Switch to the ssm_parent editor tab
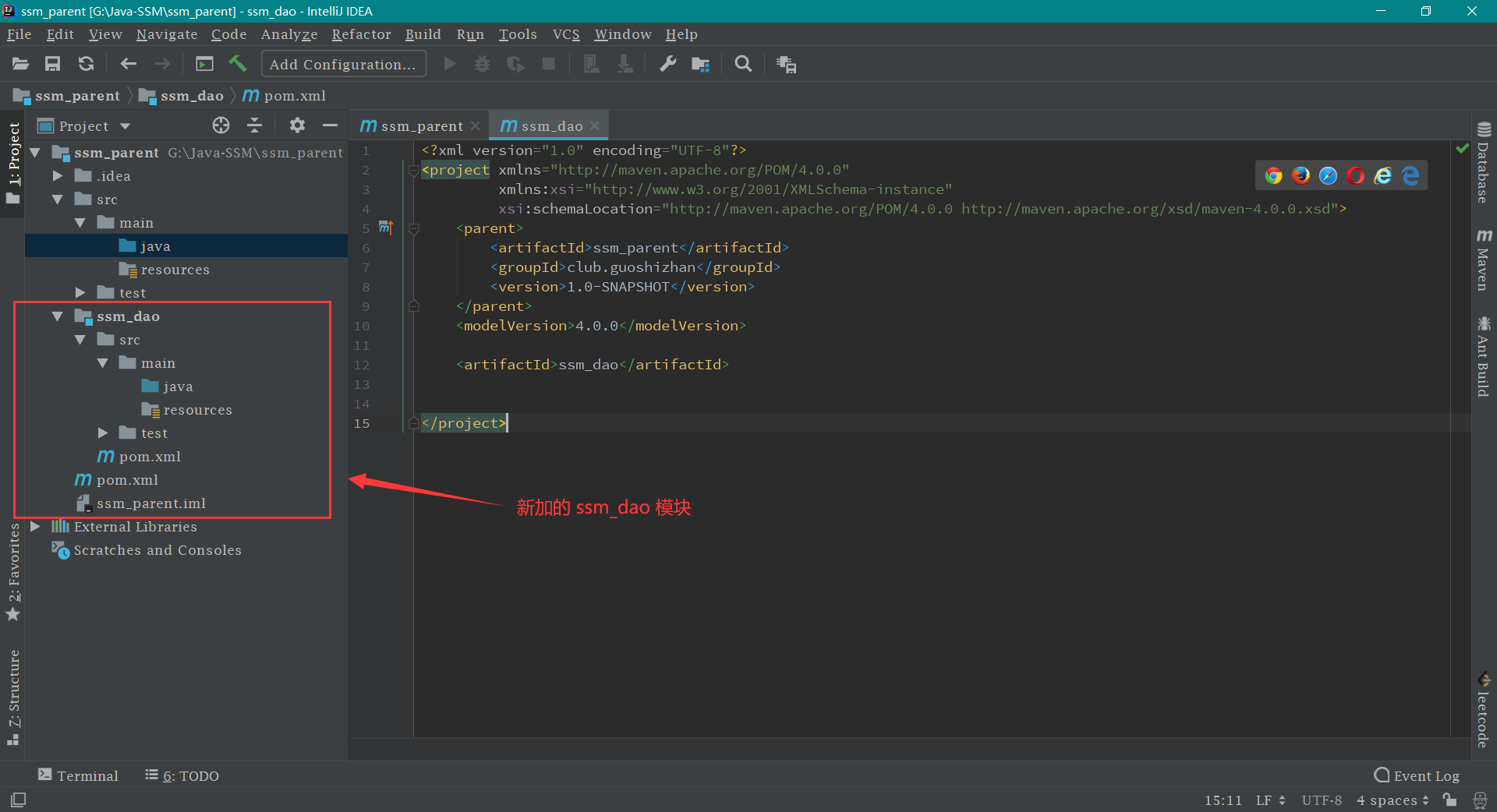 [x=421, y=126]
